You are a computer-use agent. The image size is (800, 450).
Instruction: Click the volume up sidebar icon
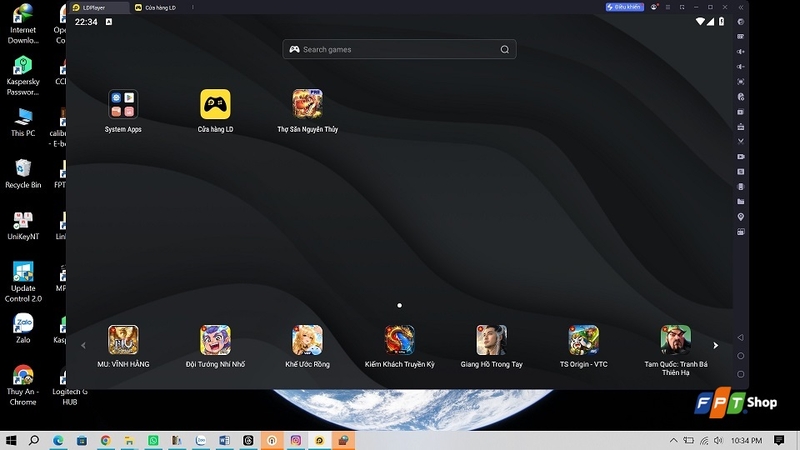point(741,52)
